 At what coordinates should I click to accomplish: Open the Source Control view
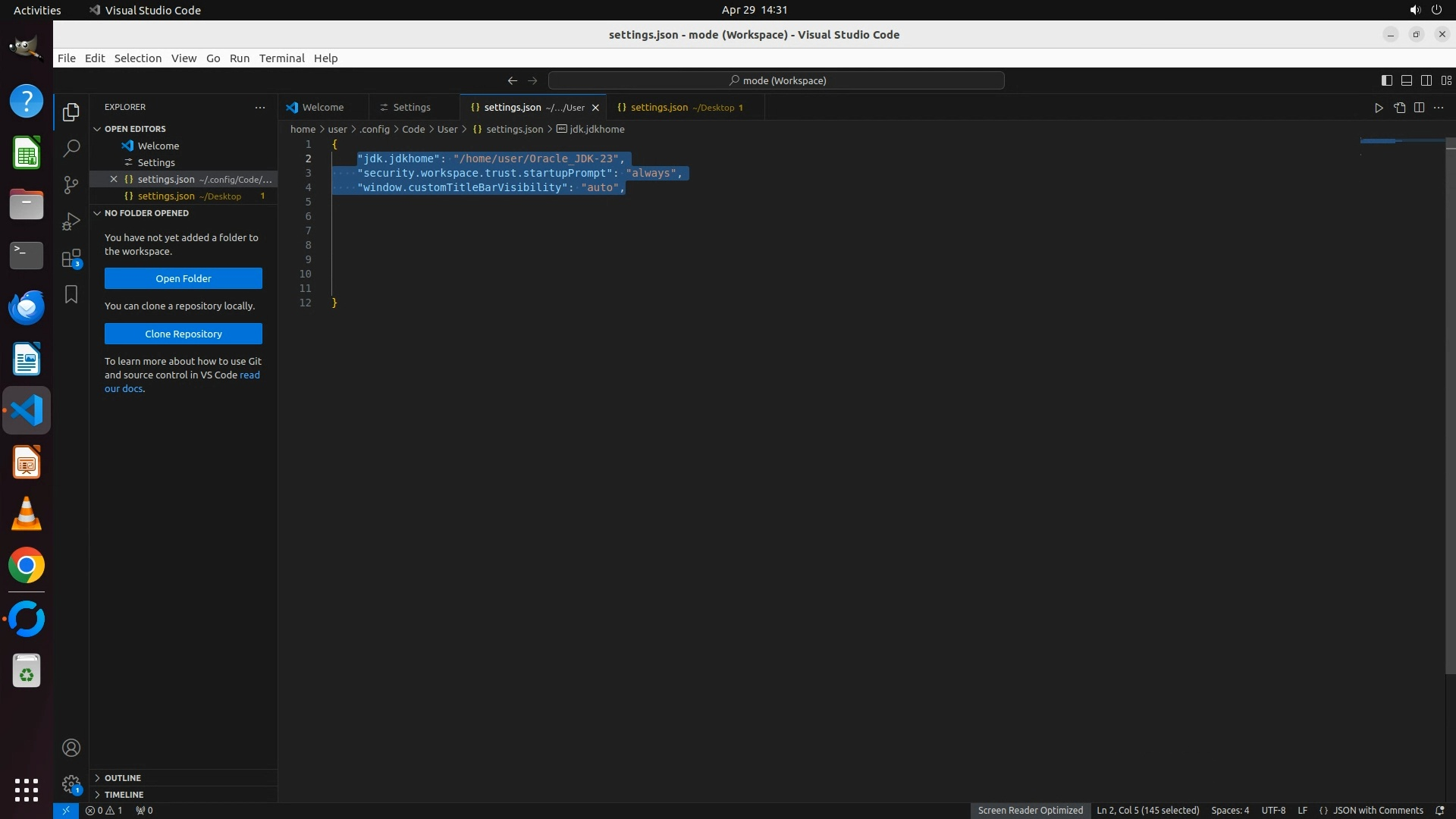pos(71,184)
